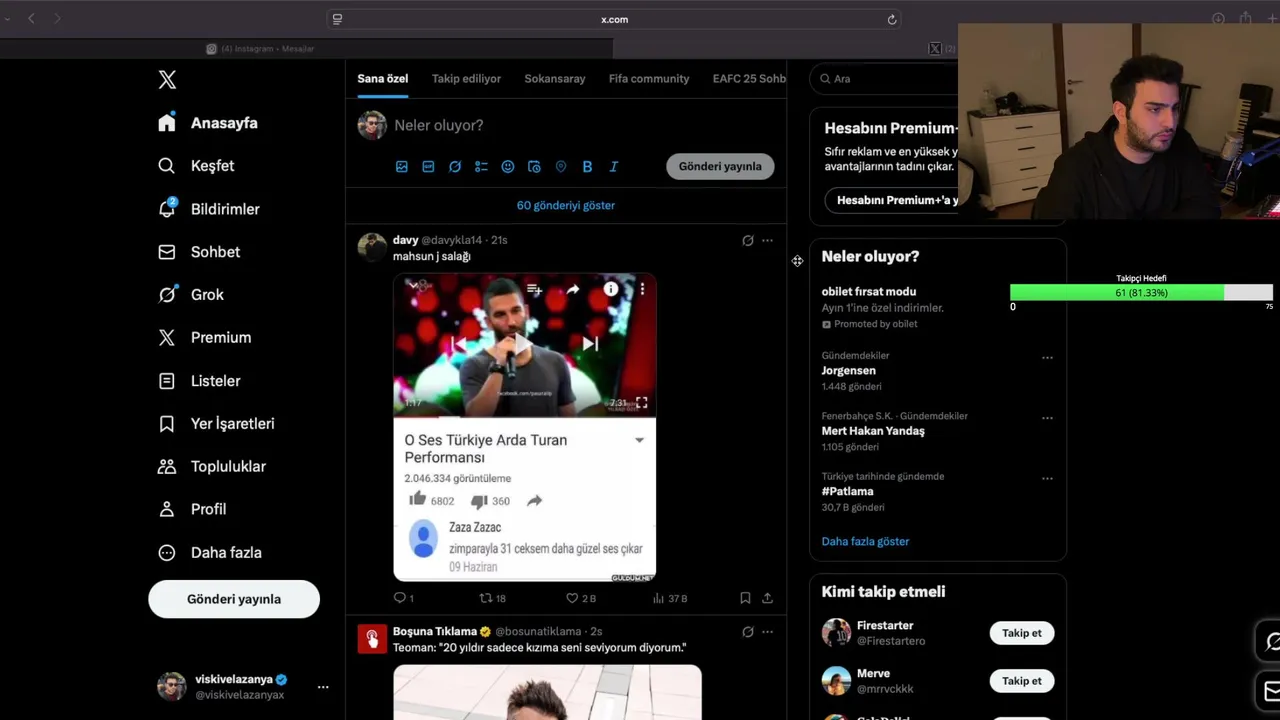Click Grok enhance icon in composer

455,167
